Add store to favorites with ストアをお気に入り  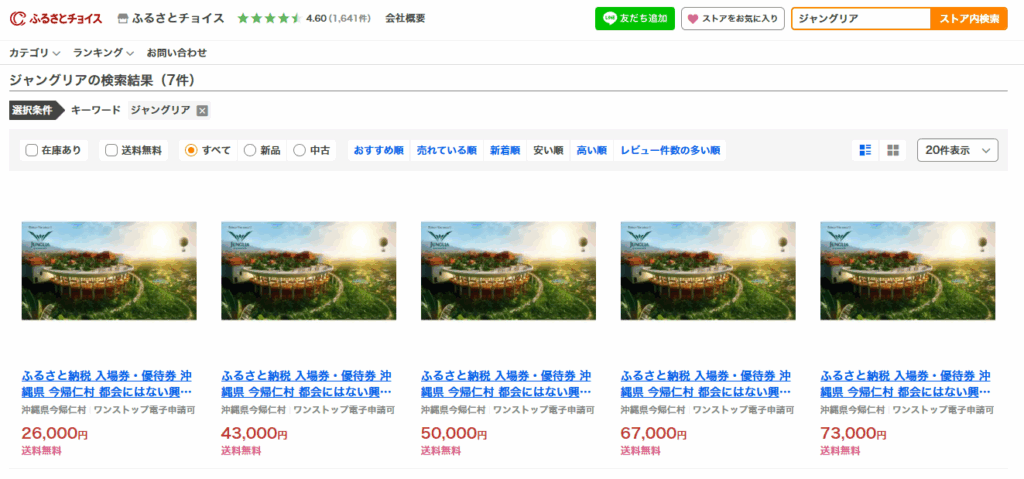point(733,19)
